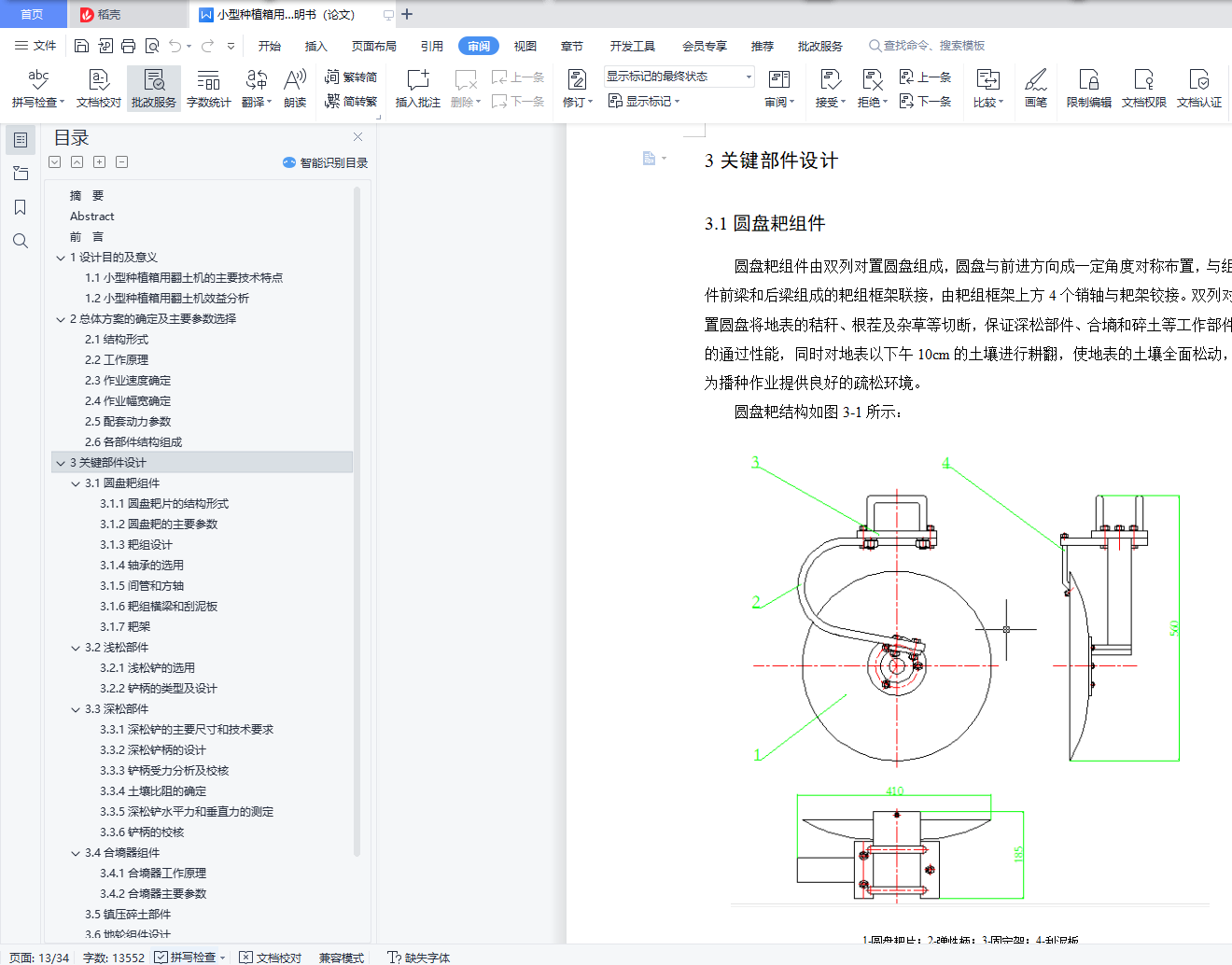Image resolution: width=1232 pixels, height=965 pixels.
Task: Convert text with 简转繁
Action: (x=351, y=102)
